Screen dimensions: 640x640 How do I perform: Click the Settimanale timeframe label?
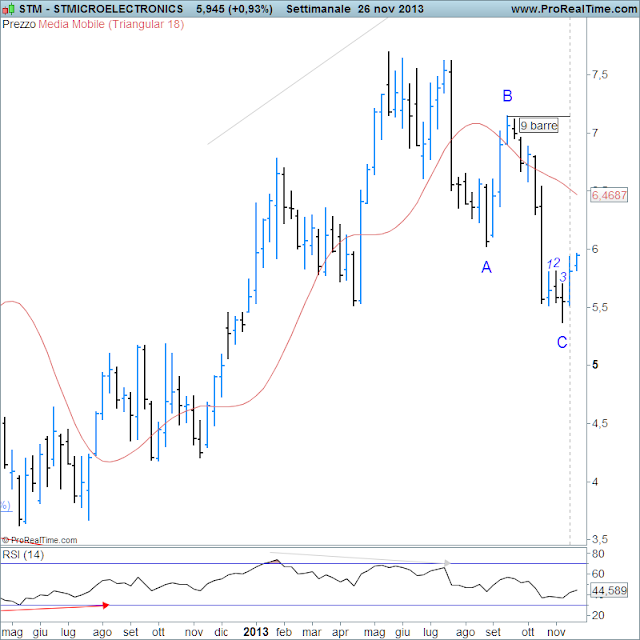(x=318, y=9)
